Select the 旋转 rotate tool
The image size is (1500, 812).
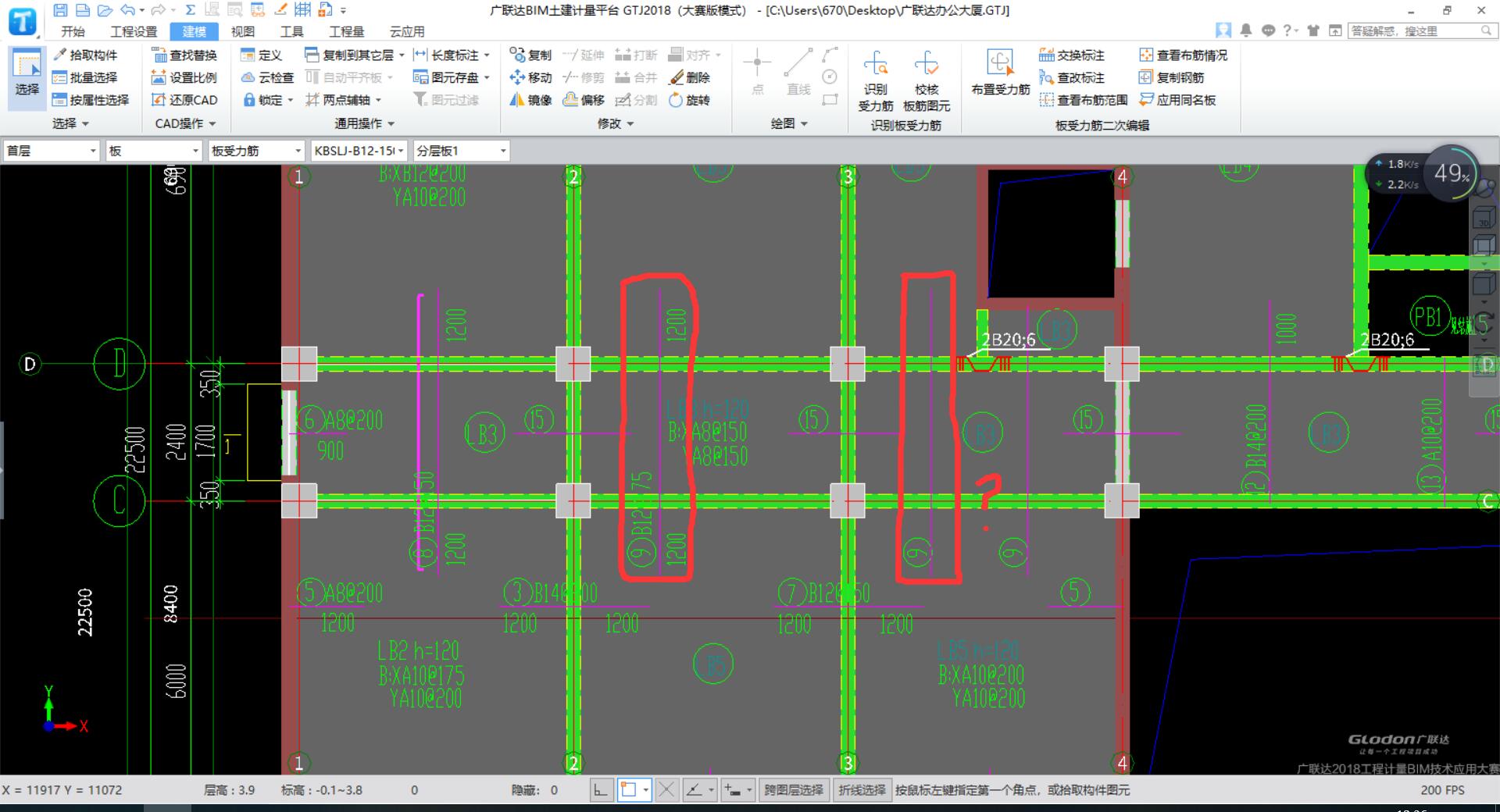point(689,100)
